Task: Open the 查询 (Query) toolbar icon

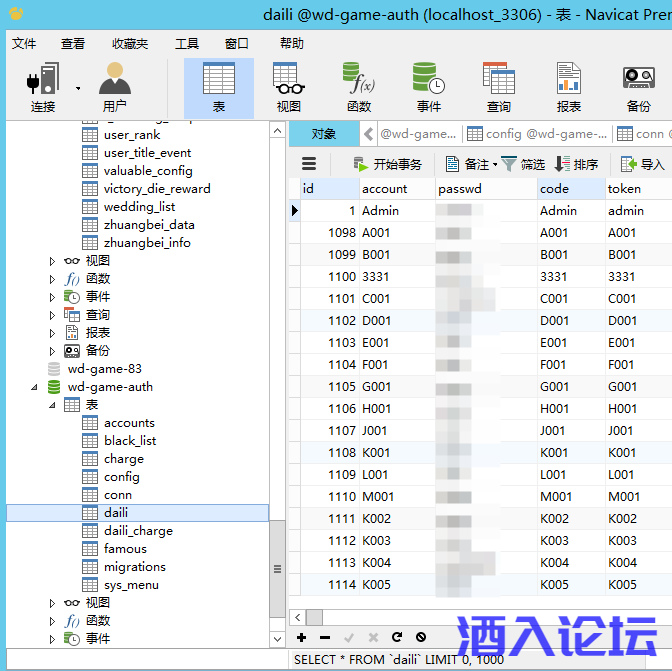Action: tap(498, 86)
